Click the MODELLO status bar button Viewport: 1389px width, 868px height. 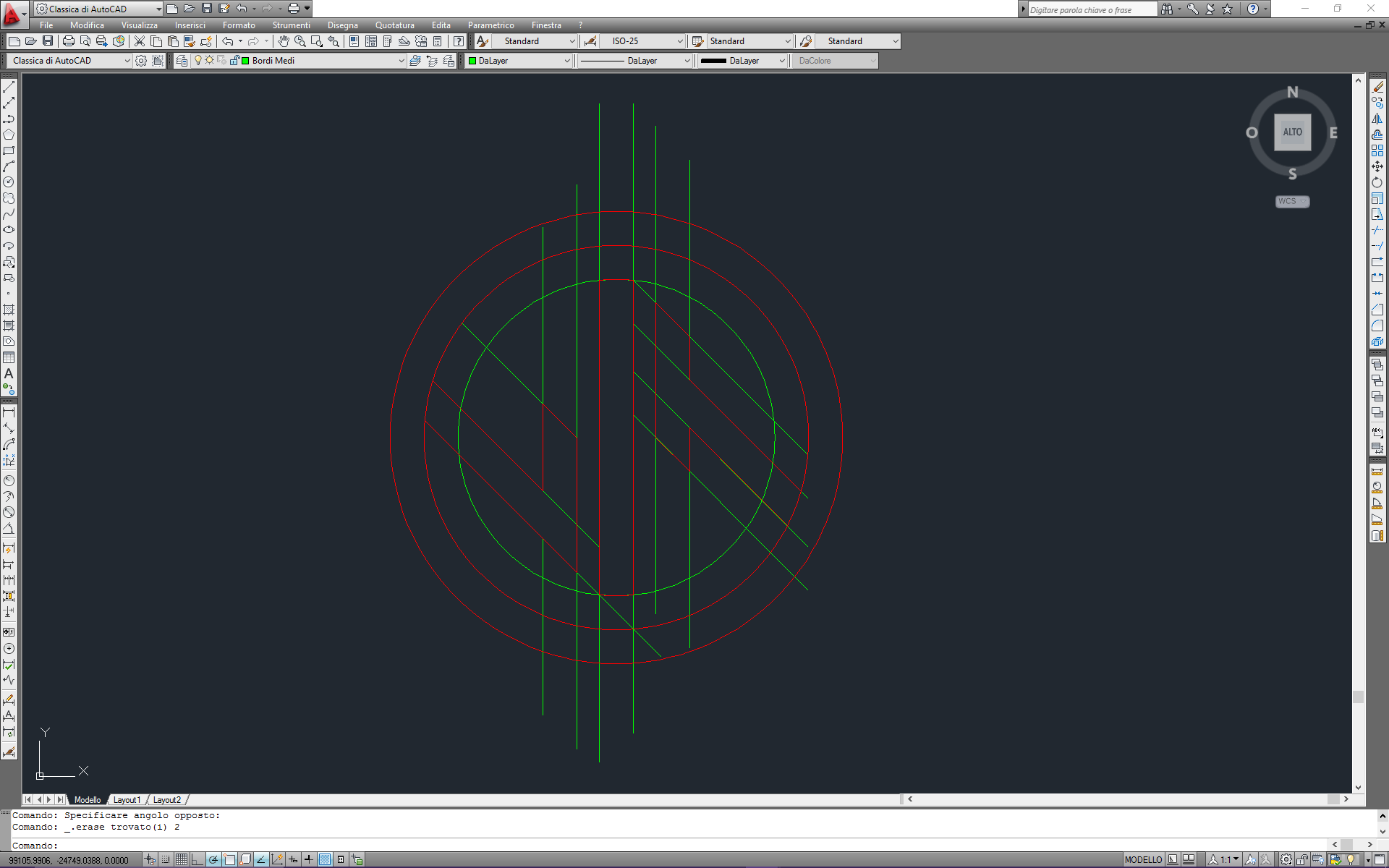coord(1143,859)
